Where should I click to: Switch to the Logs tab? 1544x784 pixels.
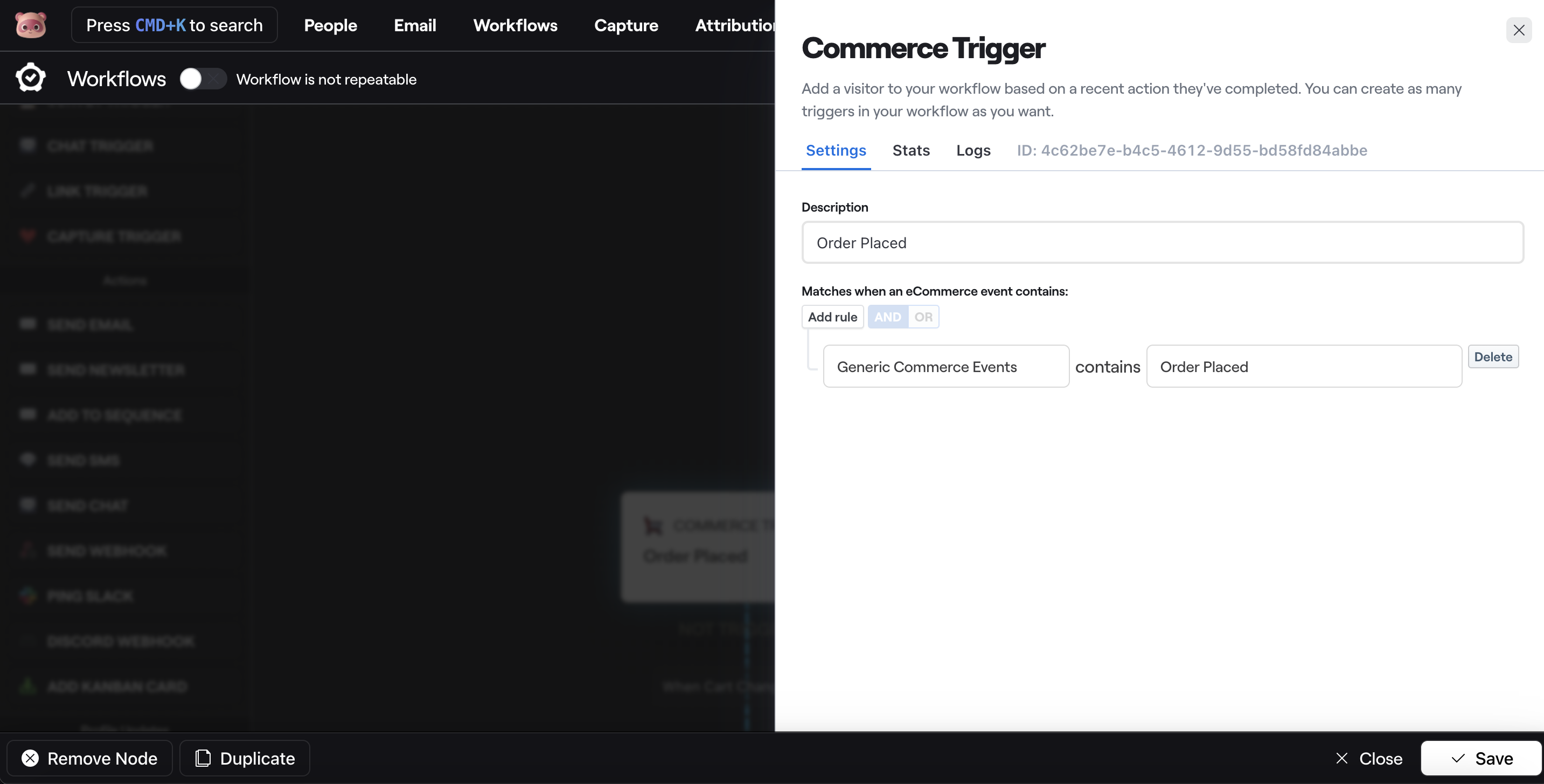[x=973, y=150]
